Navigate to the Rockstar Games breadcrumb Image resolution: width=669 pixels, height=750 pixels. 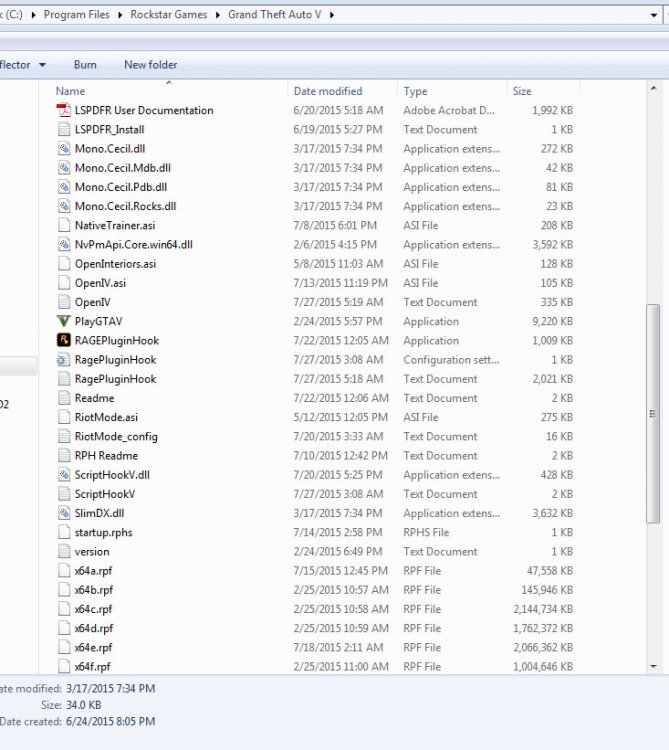pos(169,15)
